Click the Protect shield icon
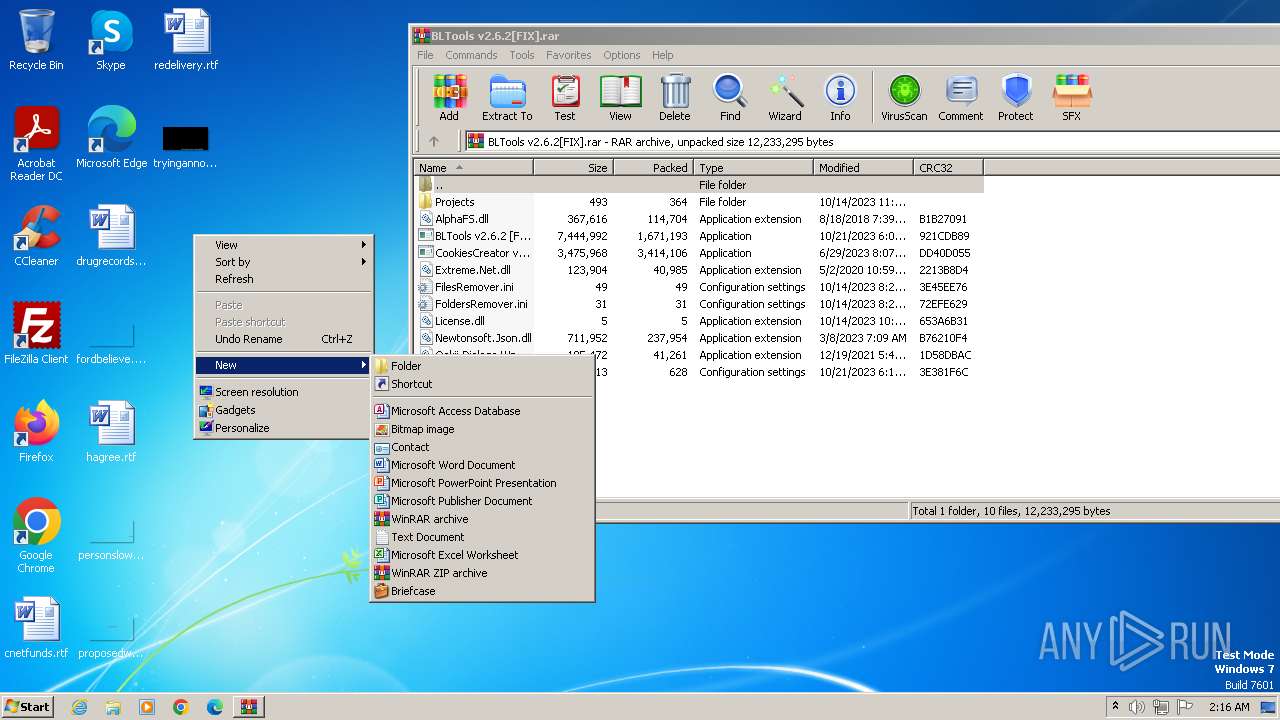1280x720 pixels. pyautogui.click(x=1015, y=98)
